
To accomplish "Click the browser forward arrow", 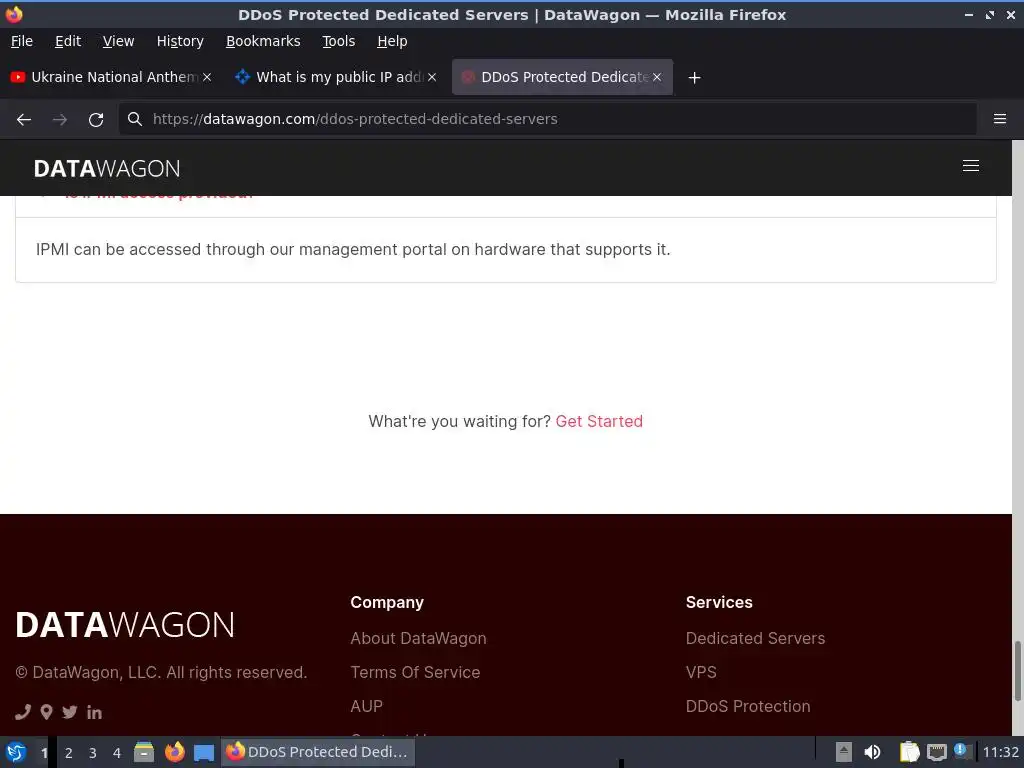I will [x=59, y=120].
